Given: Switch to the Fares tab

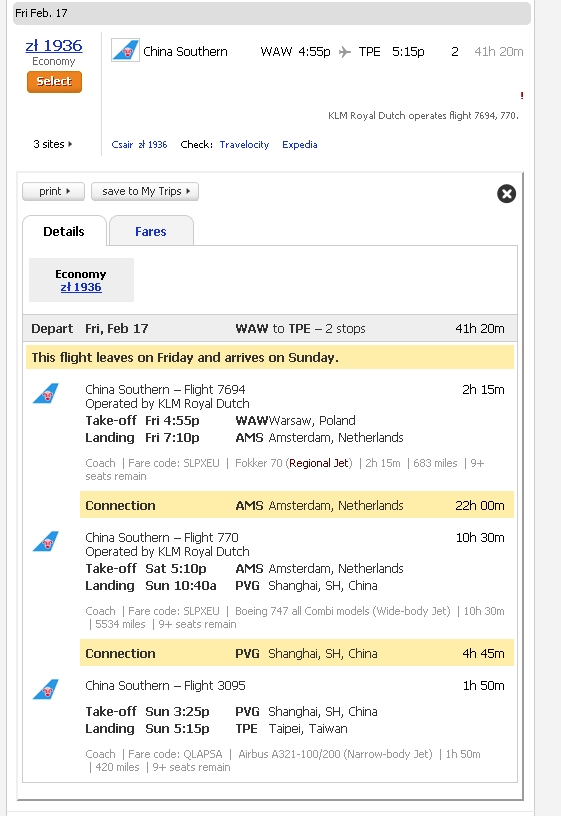Looking at the screenshot, I should click(151, 231).
